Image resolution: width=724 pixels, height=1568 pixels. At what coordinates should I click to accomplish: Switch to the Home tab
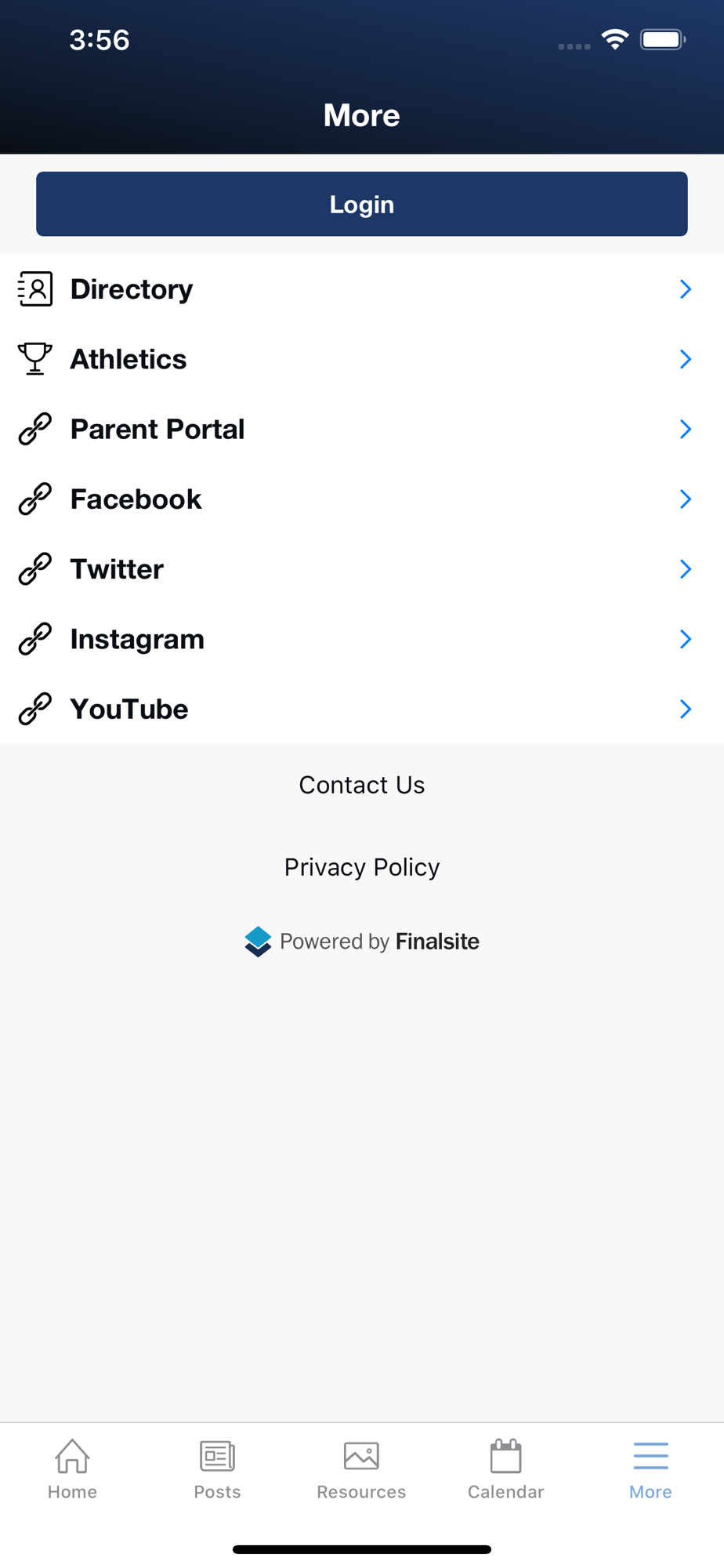[x=72, y=1469]
